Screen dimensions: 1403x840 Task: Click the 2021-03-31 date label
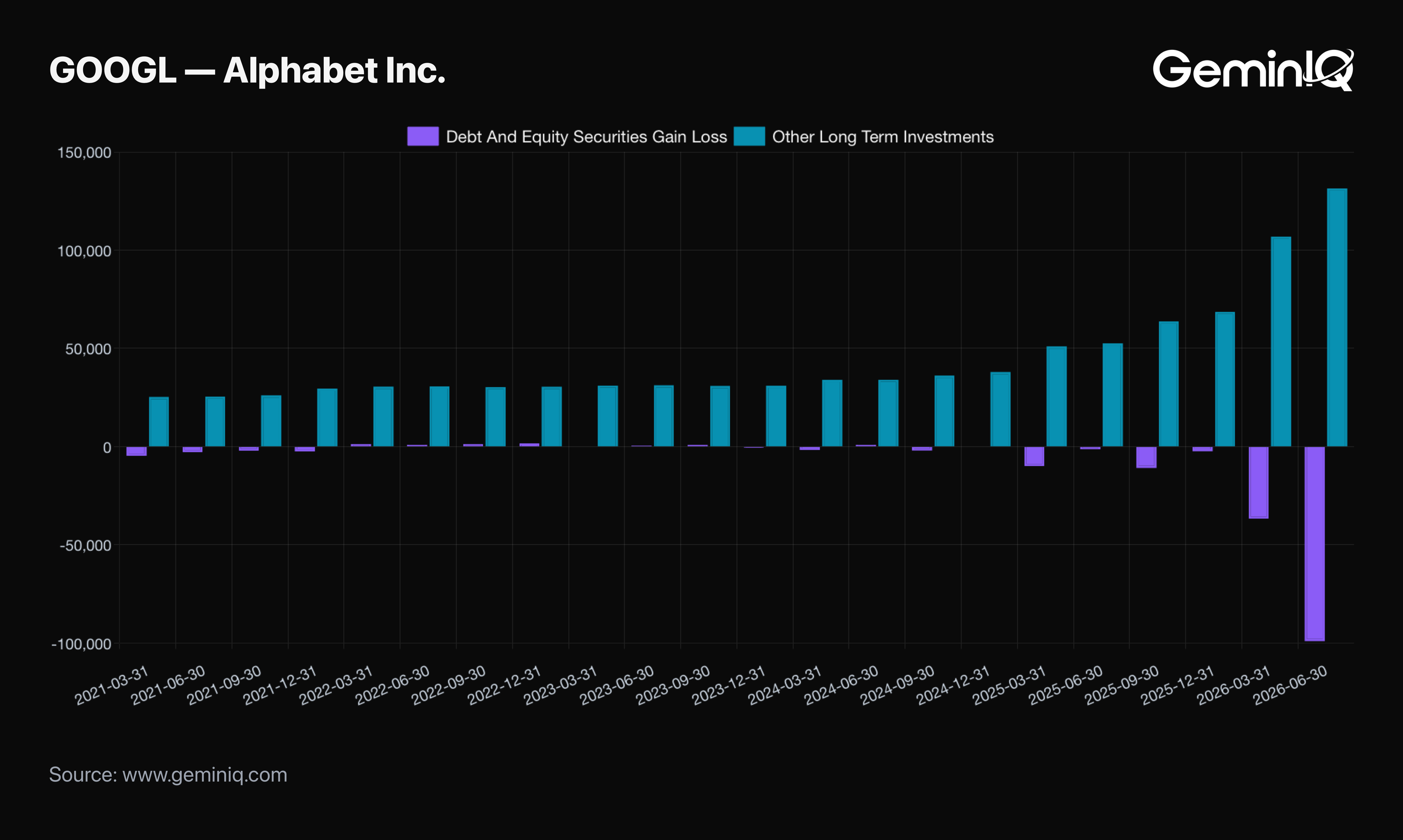click(x=112, y=685)
